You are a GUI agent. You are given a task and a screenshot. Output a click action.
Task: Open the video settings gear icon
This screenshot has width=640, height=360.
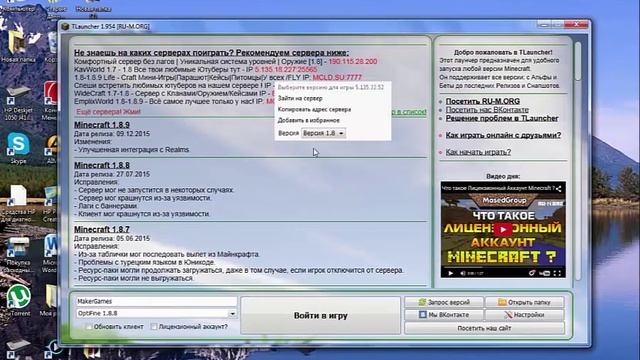click(x=532, y=273)
